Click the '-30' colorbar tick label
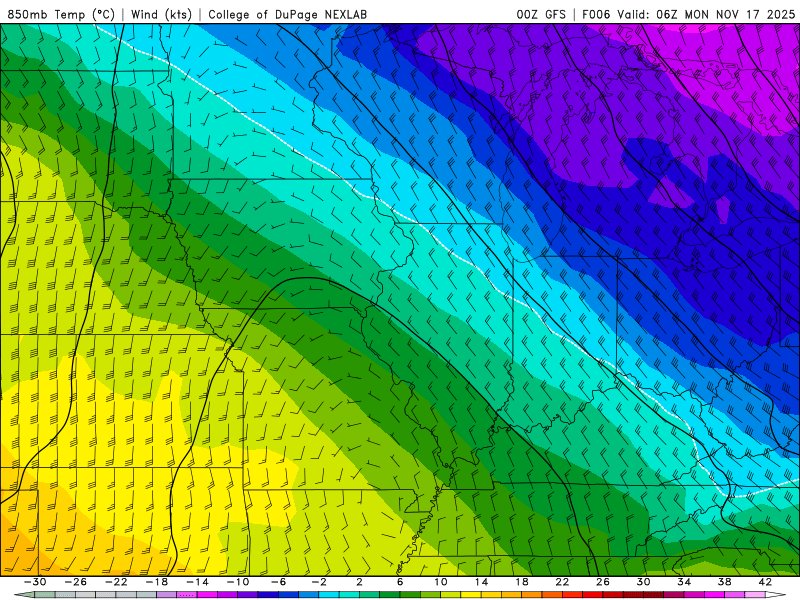The width and height of the screenshot is (800, 600). click(35, 582)
